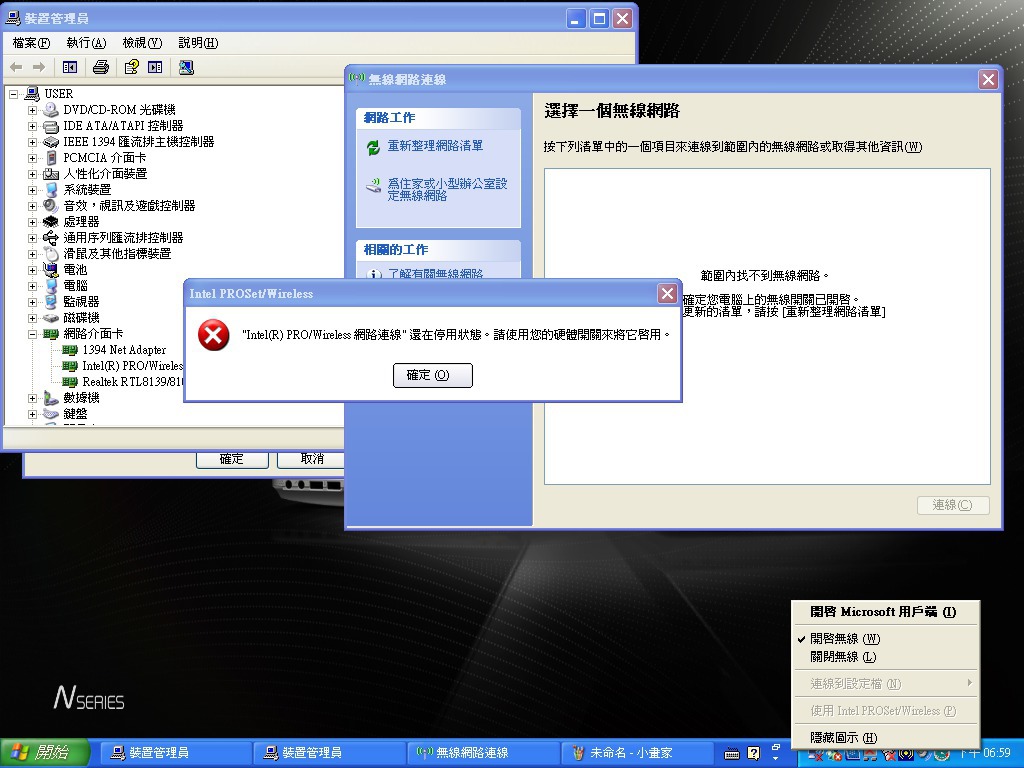Click the Realtek RTL8139 adapter icon
The width and height of the screenshot is (1024, 768).
point(70,382)
